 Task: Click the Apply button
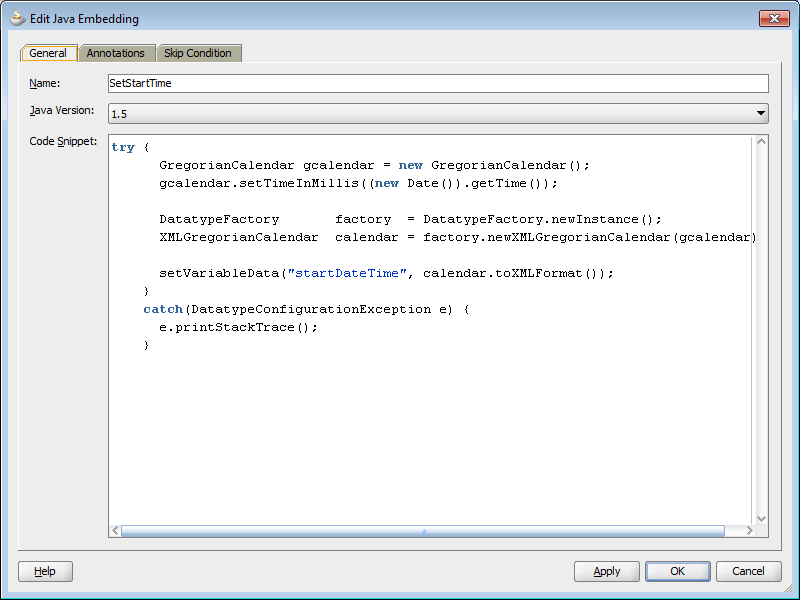(606, 571)
